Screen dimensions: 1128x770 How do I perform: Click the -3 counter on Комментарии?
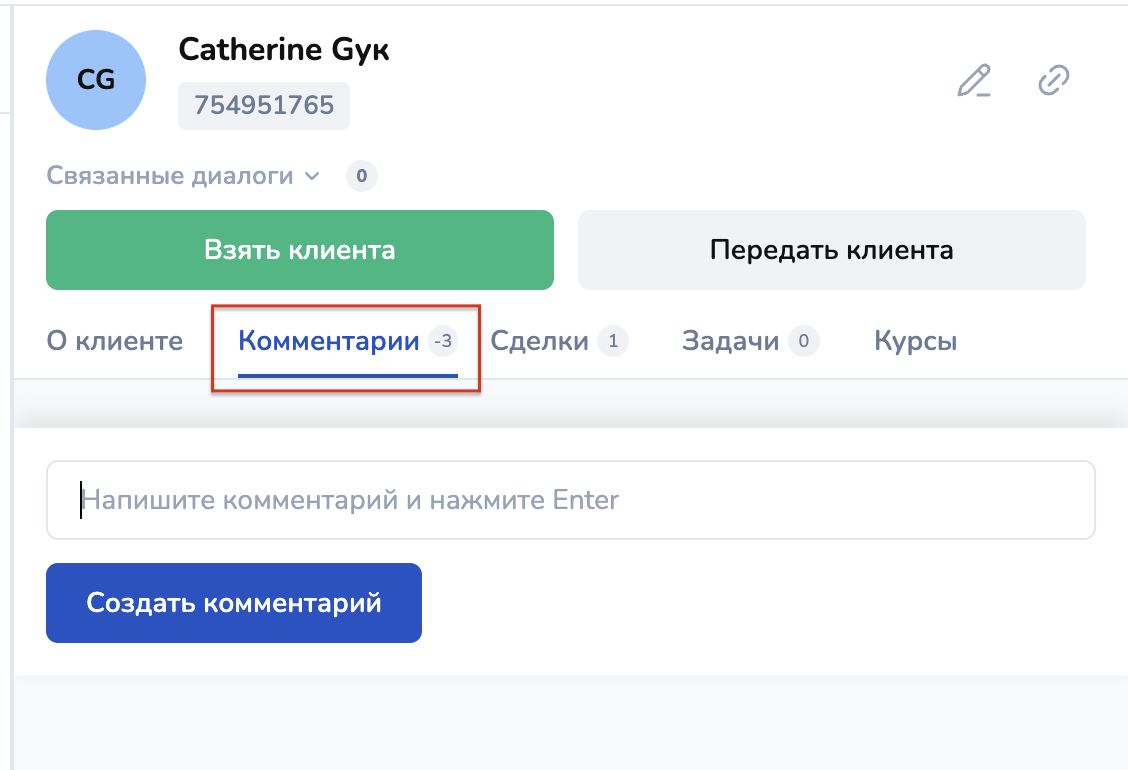tap(443, 342)
